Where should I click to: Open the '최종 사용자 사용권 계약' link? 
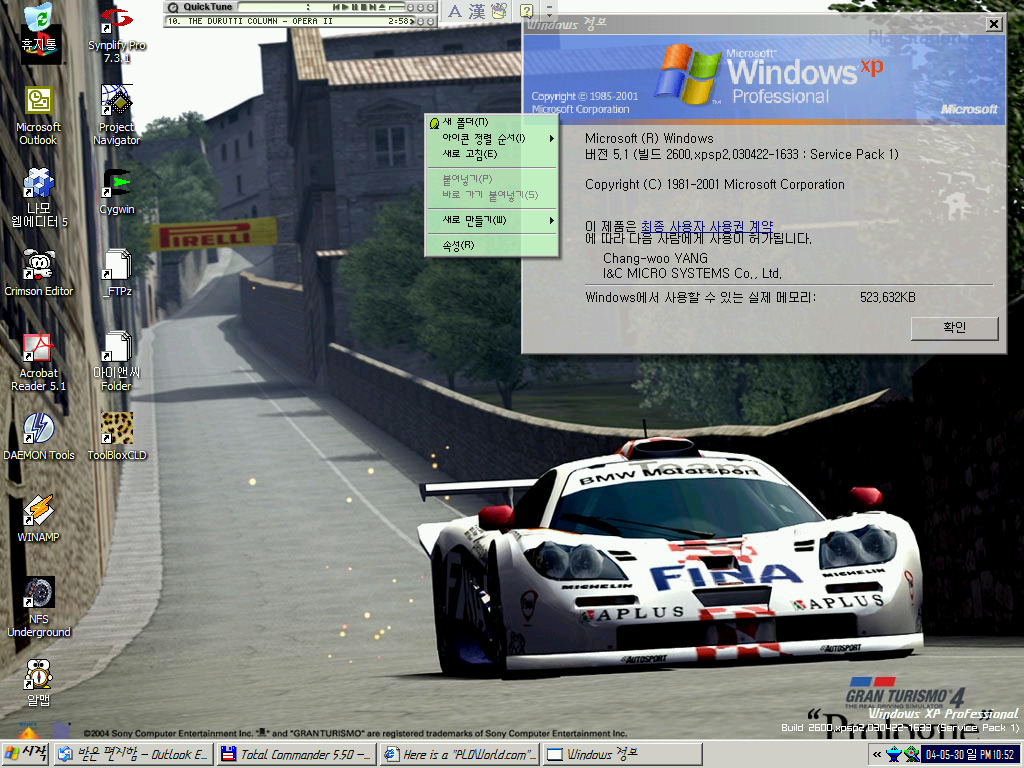click(706, 227)
